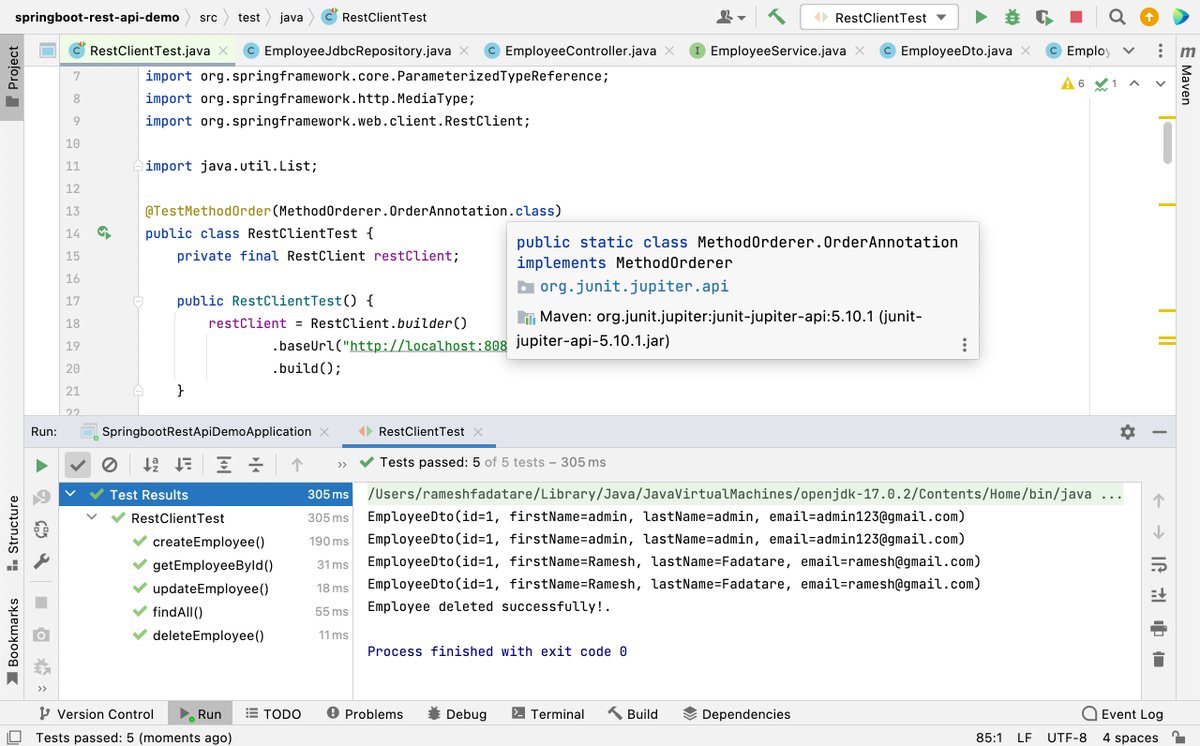Select the deleteEmployee() test result

pyautogui.click(x=207, y=635)
